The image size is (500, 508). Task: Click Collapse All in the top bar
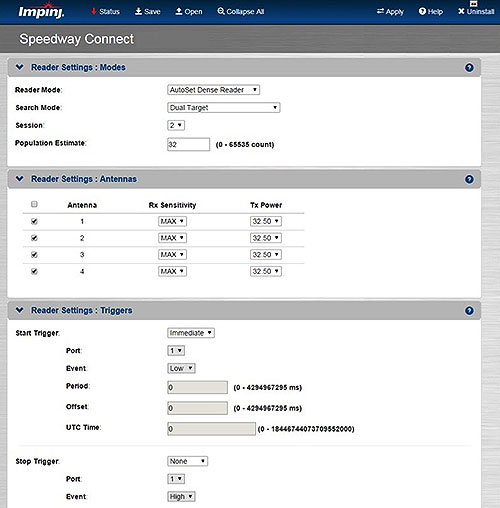(241, 12)
